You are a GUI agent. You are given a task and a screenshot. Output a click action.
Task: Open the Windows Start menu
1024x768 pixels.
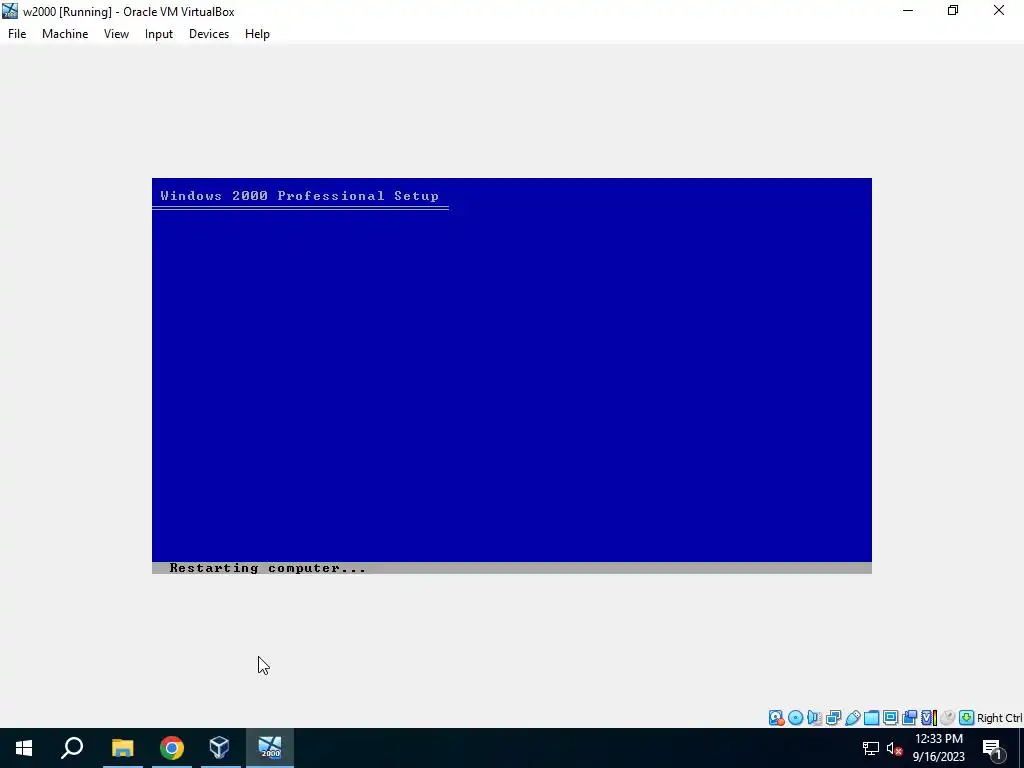pyautogui.click(x=24, y=748)
